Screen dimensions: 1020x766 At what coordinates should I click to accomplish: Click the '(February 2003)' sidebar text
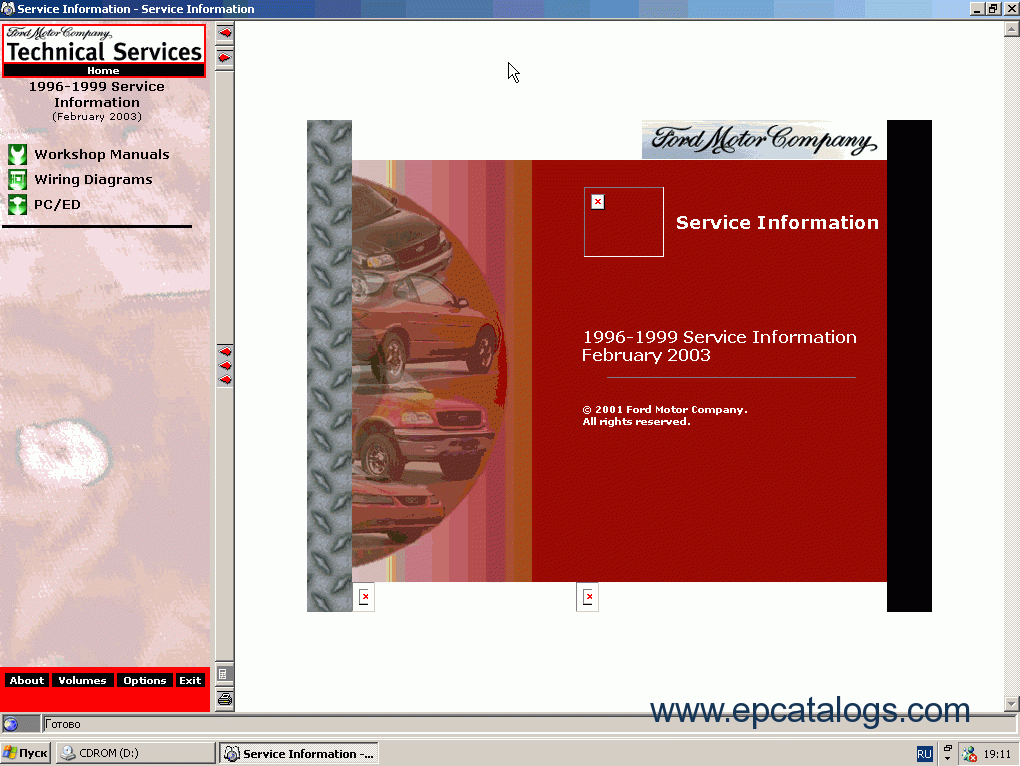97,116
